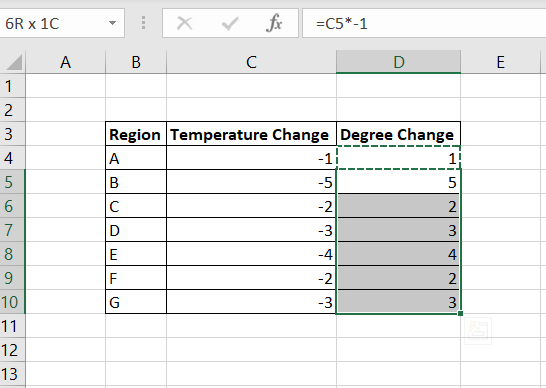Select the copied cell D4 with value 1

[x=398, y=158]
